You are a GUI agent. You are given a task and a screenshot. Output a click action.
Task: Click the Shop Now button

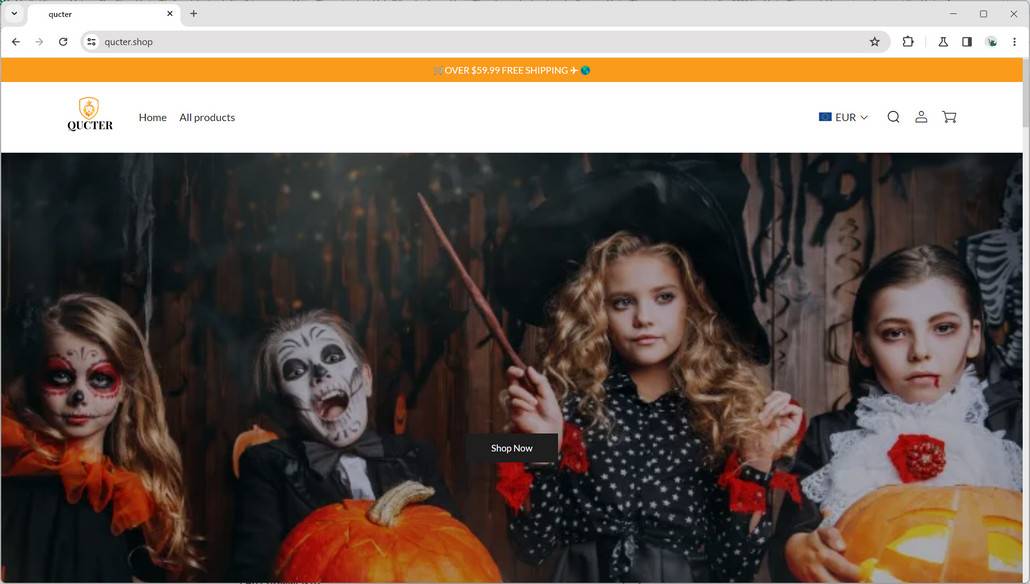pyautogui.click(x=512, y=448)
